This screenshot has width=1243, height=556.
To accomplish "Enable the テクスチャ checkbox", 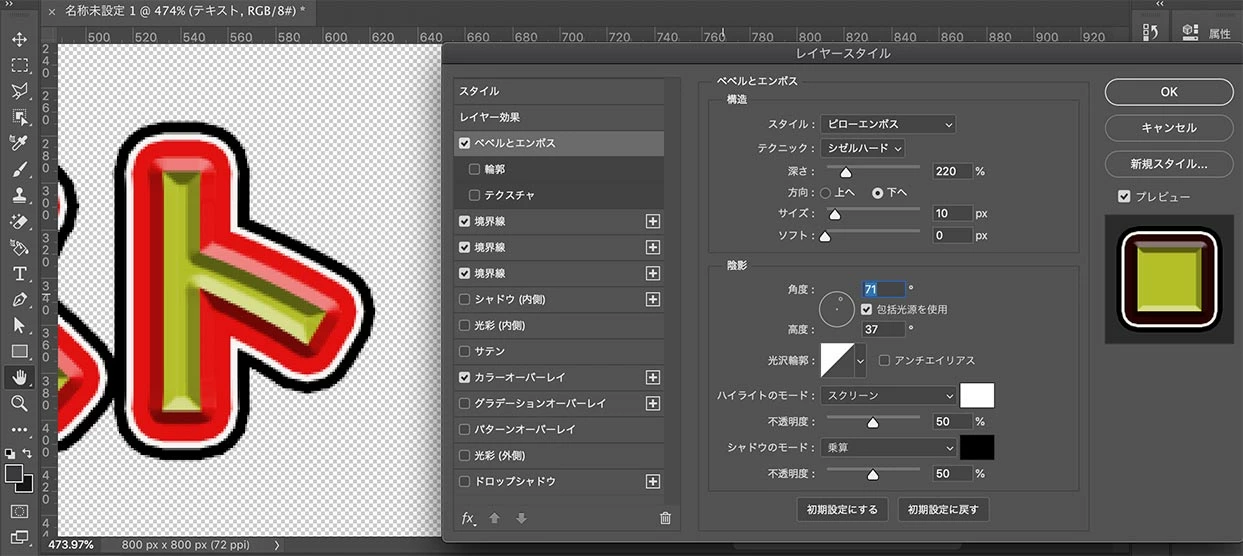I will pyautogui.click(x=474, y=195).
